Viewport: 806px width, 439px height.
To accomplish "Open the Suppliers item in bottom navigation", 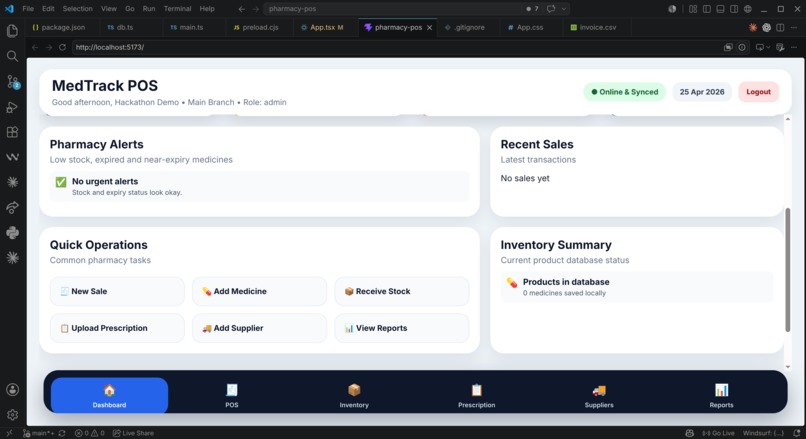I will 599,395.
